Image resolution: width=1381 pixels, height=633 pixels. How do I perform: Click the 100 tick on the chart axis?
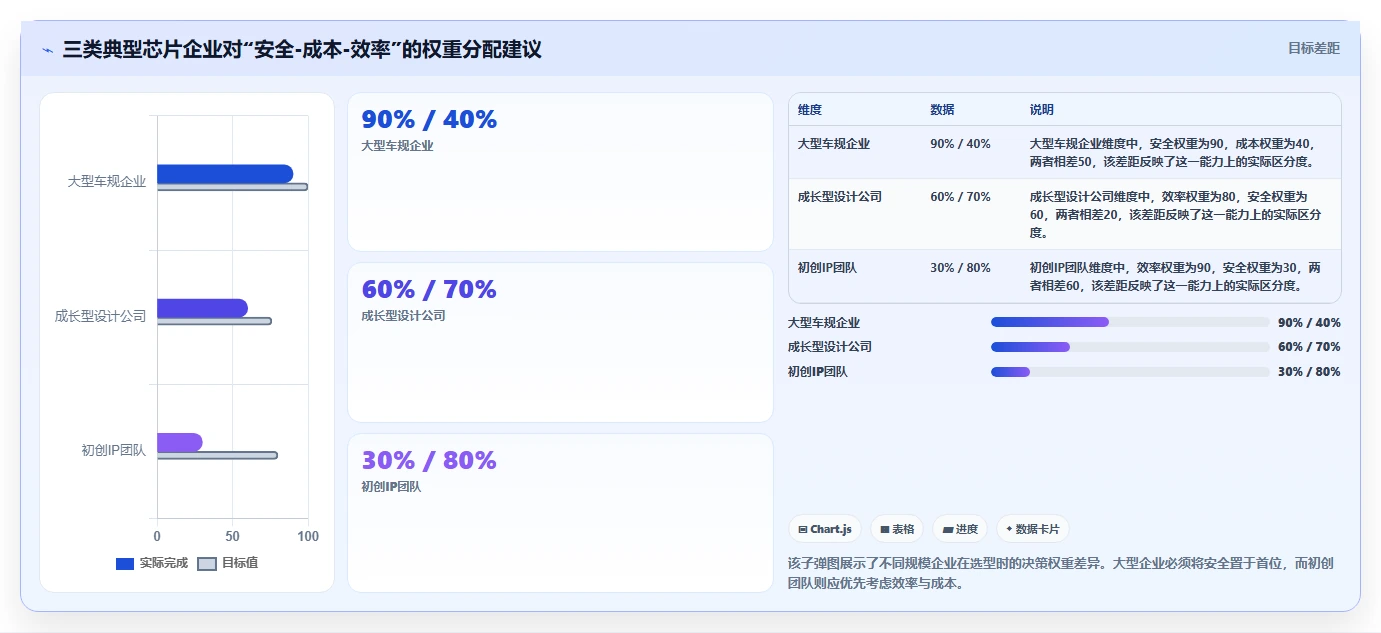pos(308,536)
